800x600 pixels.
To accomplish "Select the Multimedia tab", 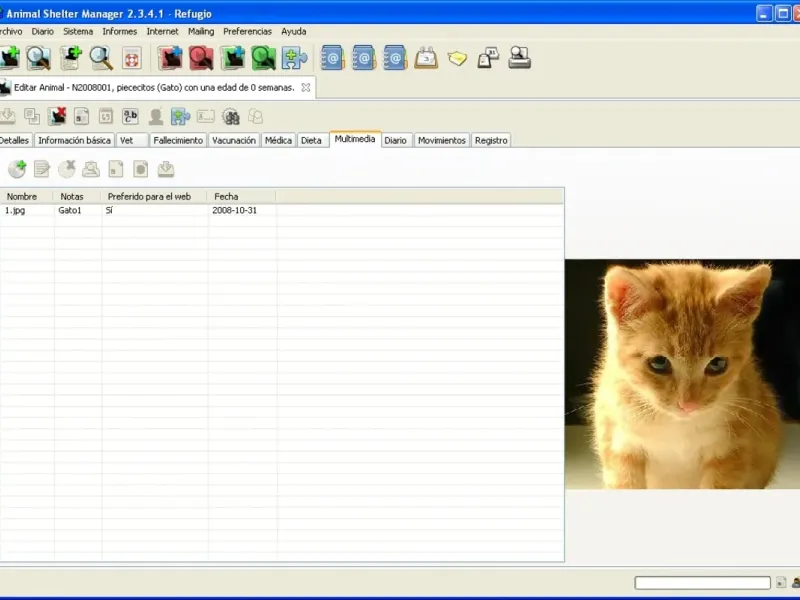I will click(355, 139).
